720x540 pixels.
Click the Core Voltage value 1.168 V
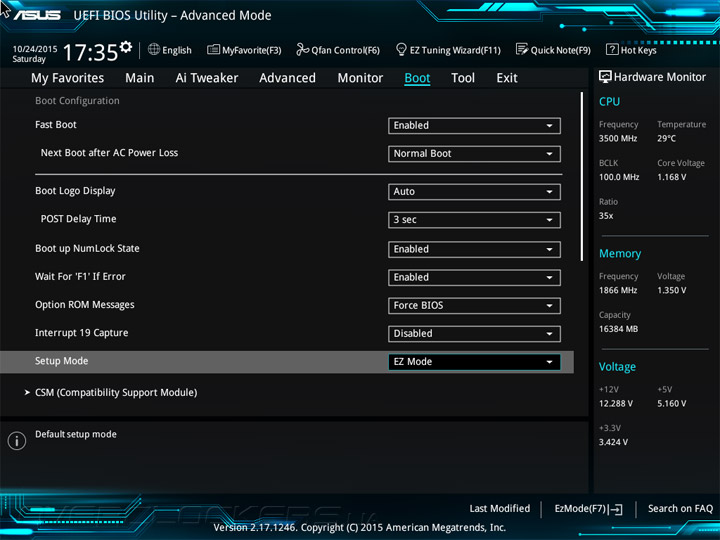(672, 177)
